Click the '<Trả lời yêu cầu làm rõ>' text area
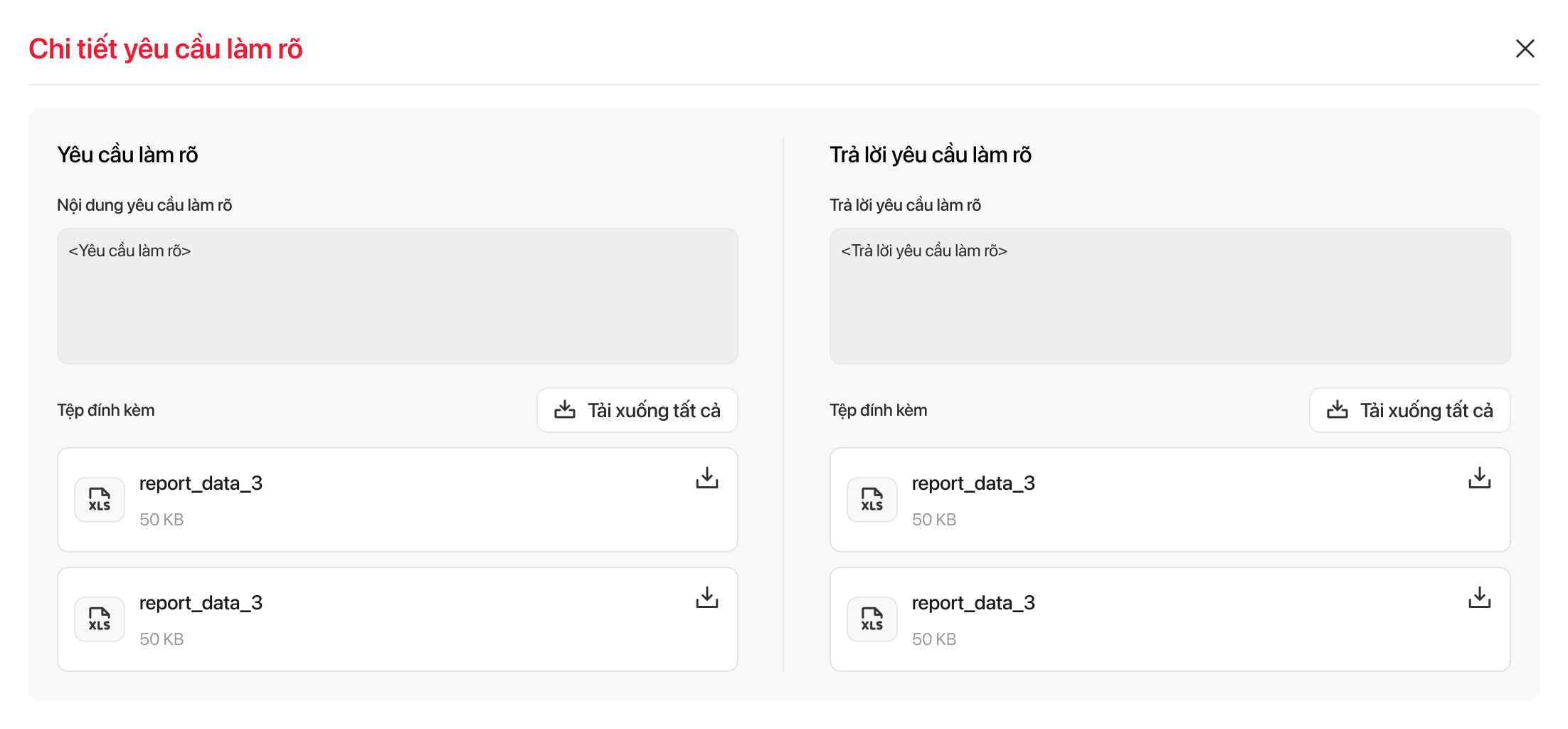1568x729 pixels. [1170, 296]
